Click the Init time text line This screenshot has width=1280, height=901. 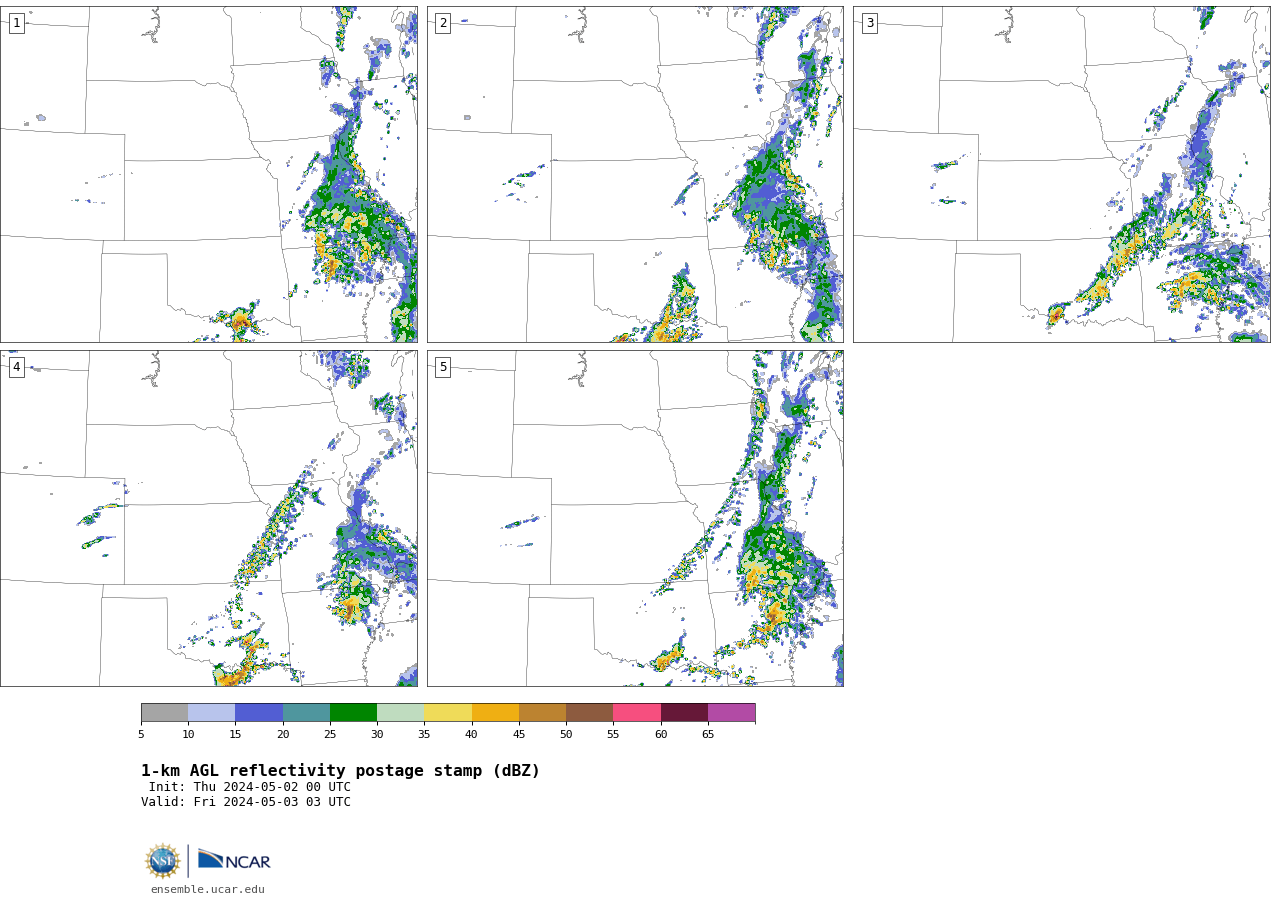[x=250, y=787]
